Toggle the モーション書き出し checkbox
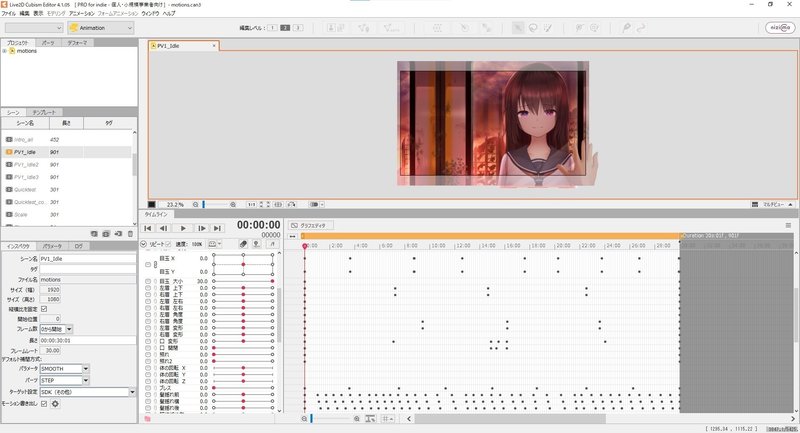Screen dimensions: 800x433 (44, 404)
